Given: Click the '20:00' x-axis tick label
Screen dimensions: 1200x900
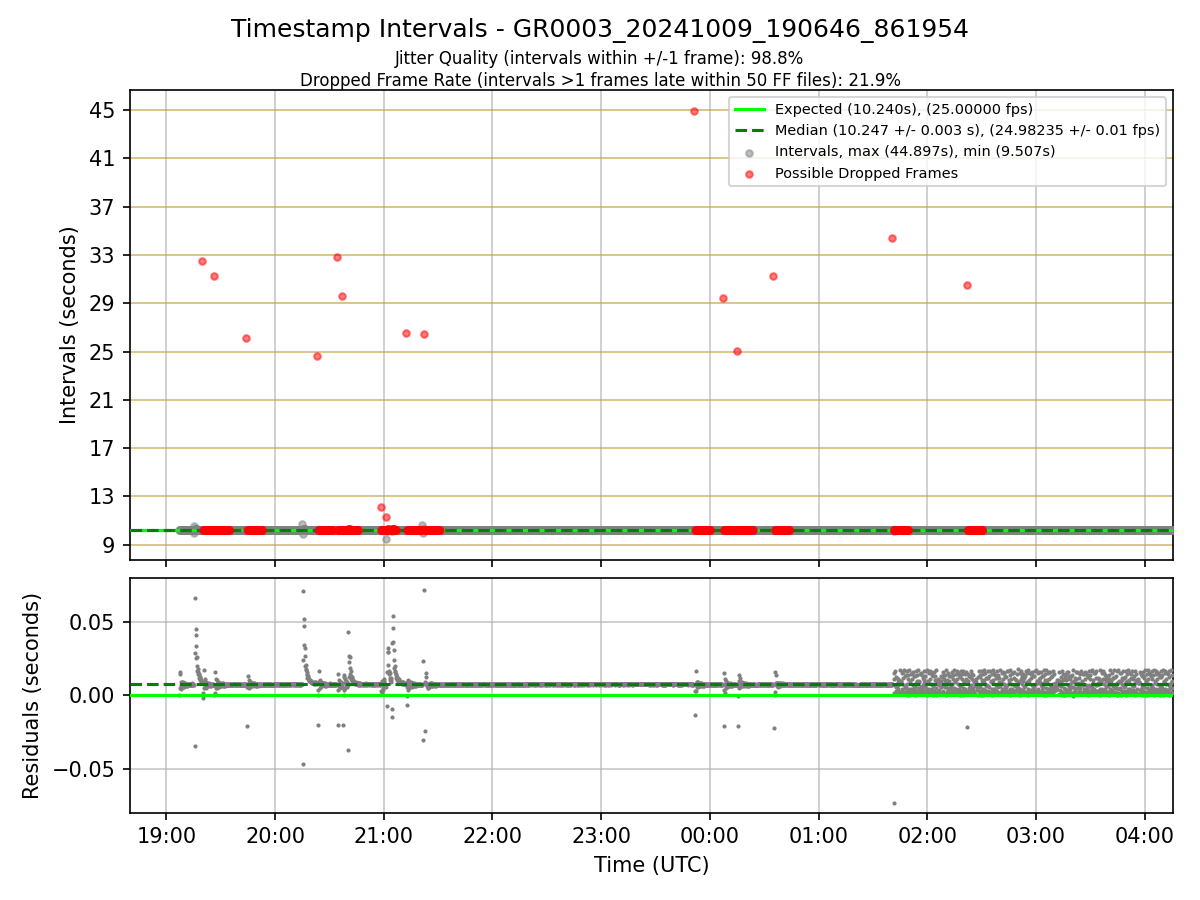Looking at the screenshot, I should tap(275, 835).
